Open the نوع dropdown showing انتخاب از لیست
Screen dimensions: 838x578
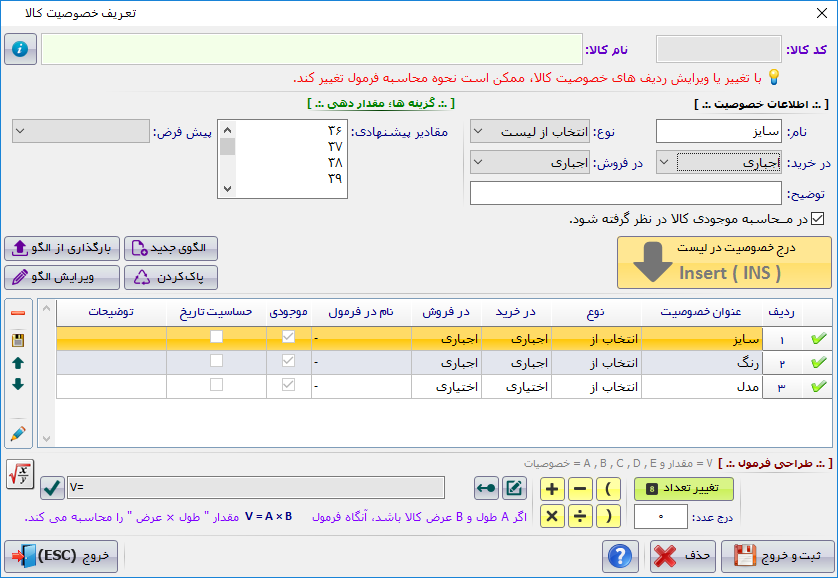click(530, 131)
